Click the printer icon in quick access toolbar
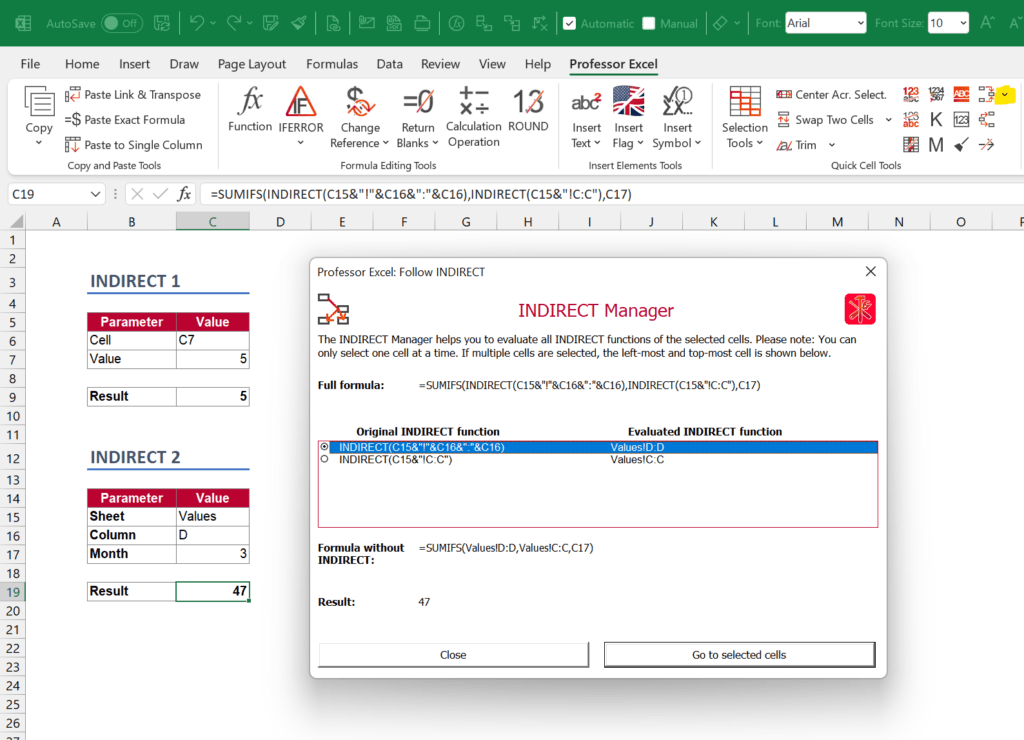 [x=423, y=24]
